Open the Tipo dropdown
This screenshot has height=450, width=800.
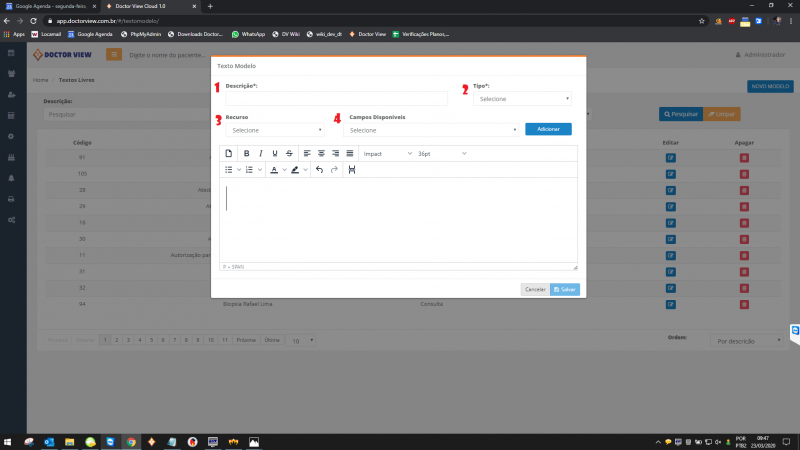click(x=522, y=99)
